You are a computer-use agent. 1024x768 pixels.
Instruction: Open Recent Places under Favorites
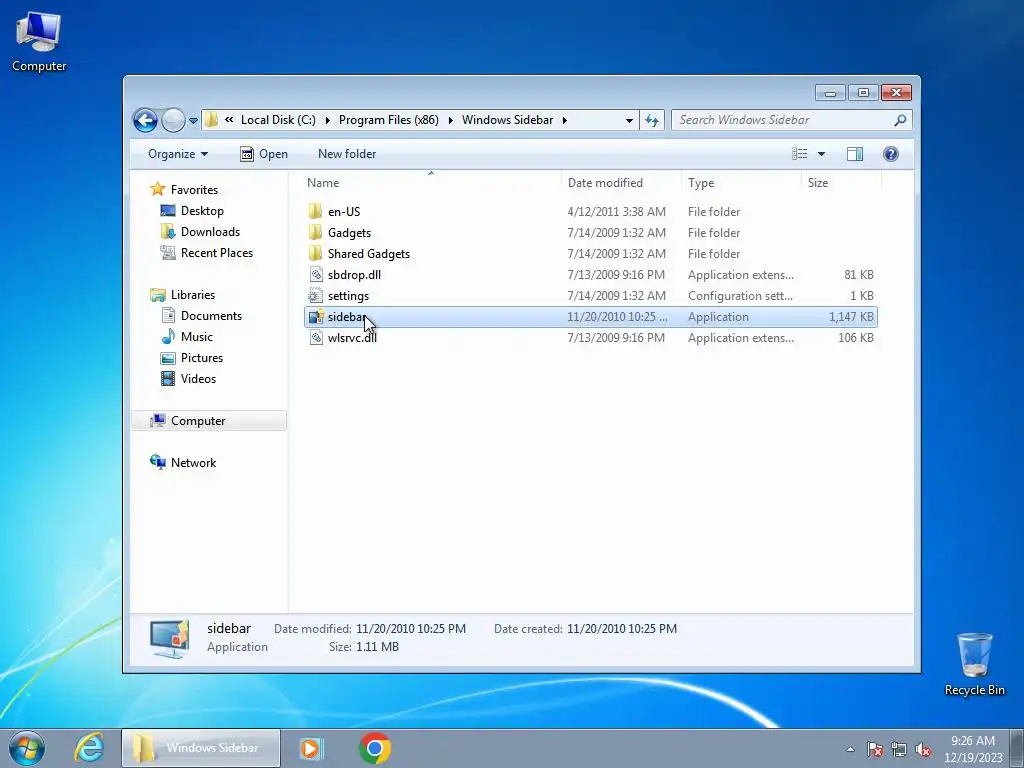point(217,253)
